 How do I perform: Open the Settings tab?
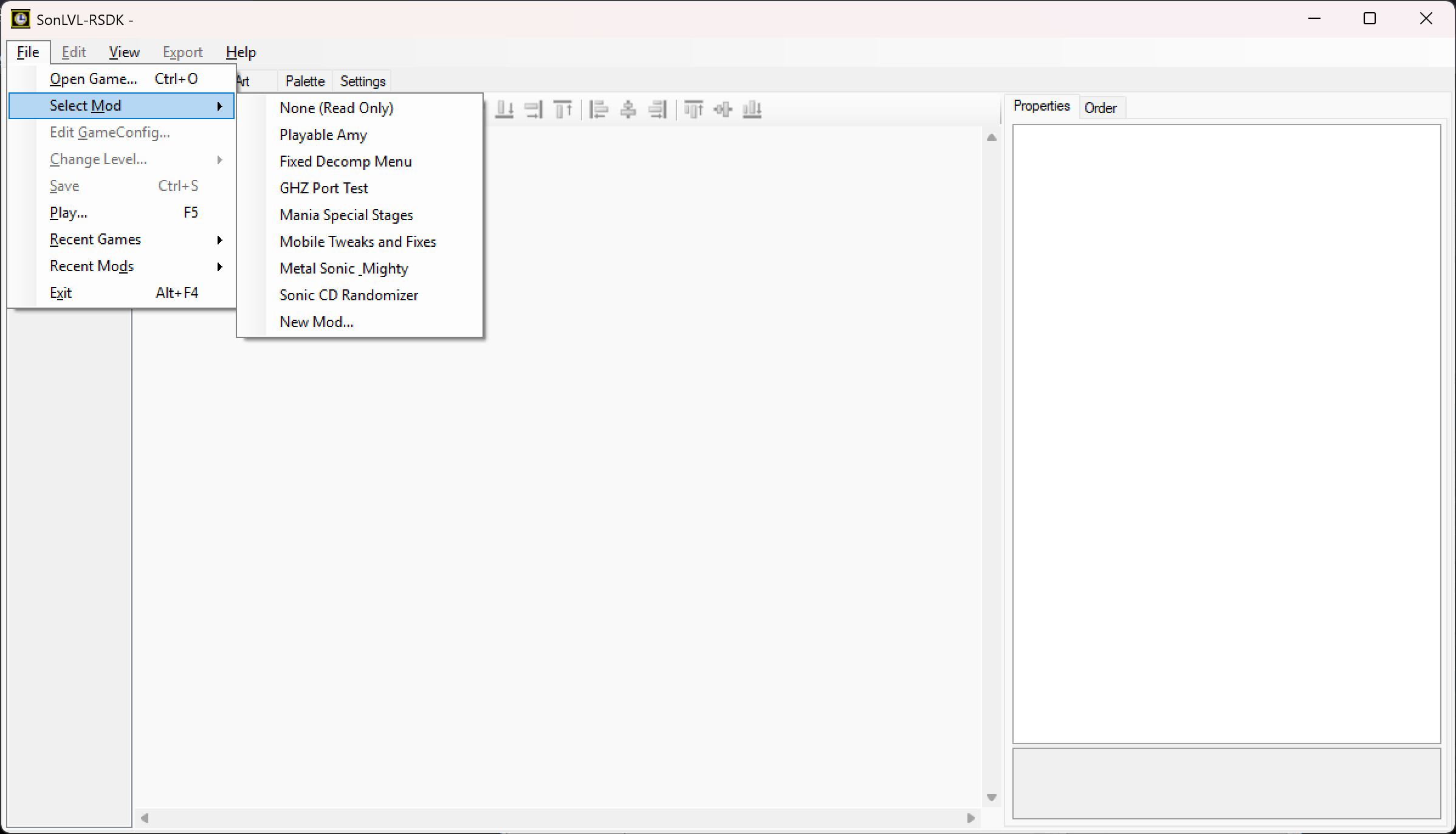pyautogui.click(x=363, y=81)
